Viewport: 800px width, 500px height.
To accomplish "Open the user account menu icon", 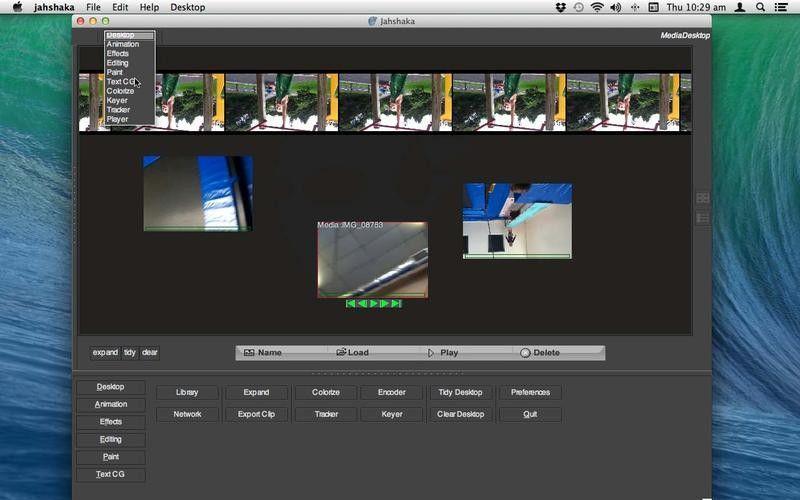I will tap(740, 7).
